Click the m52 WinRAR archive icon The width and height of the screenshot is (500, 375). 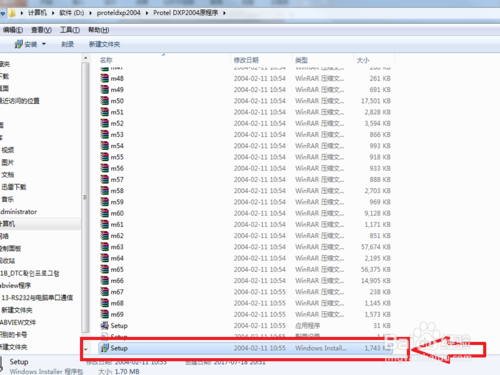pos(105,123)
